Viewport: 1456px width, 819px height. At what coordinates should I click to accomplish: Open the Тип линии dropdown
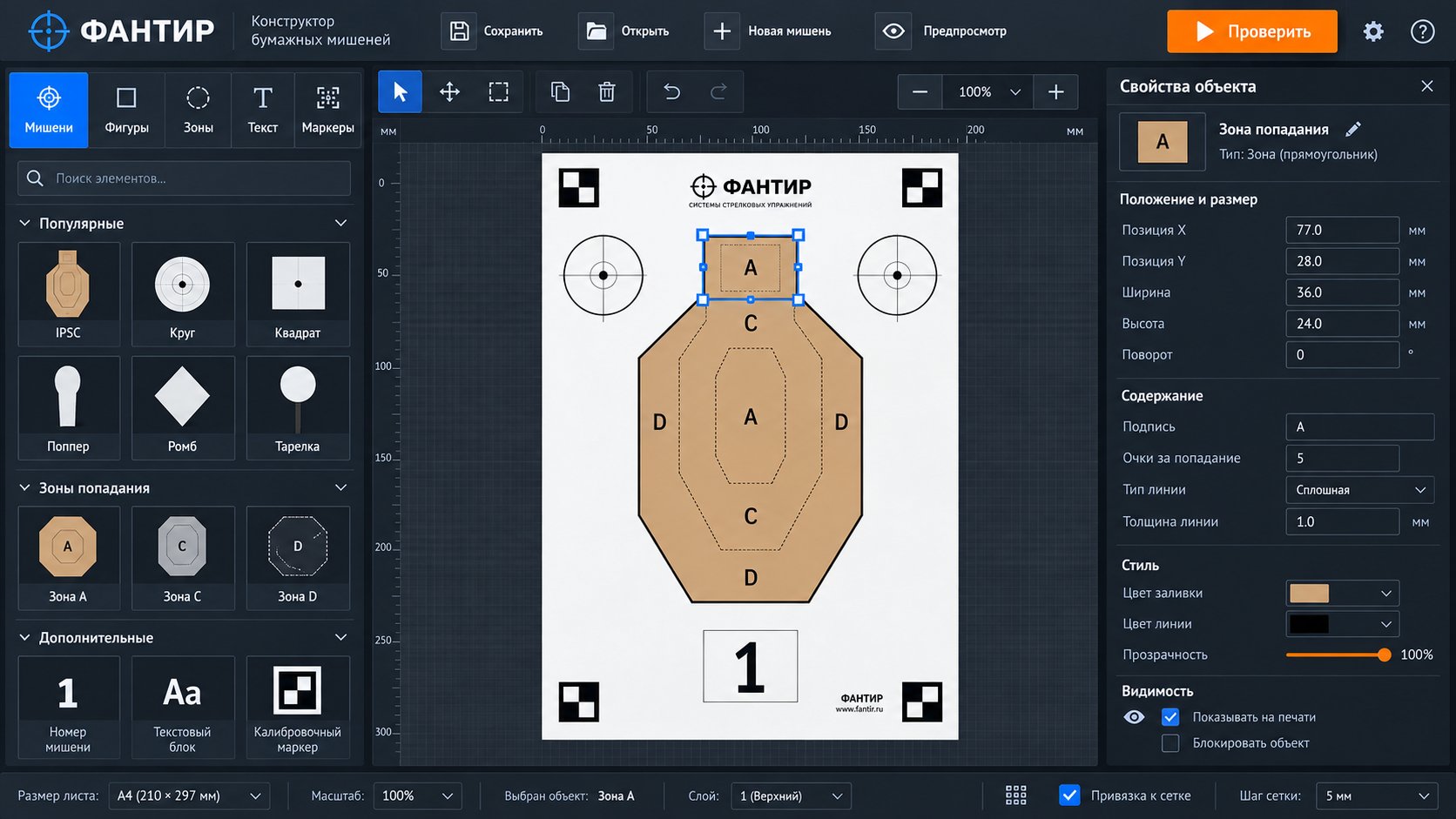coord(1359,490)
